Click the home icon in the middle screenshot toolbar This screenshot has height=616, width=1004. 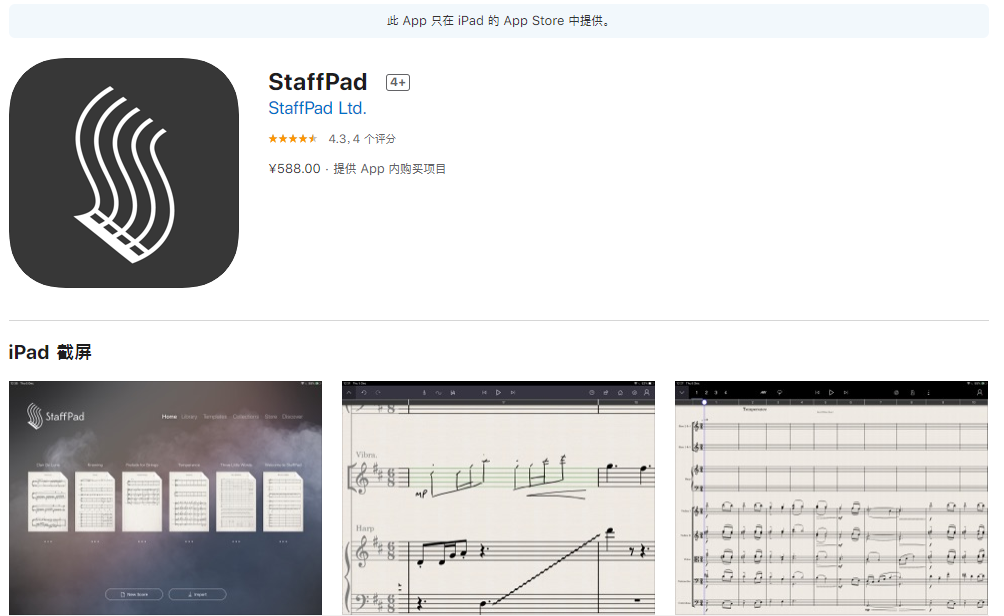pyautogui.click(x=620, y=393)
